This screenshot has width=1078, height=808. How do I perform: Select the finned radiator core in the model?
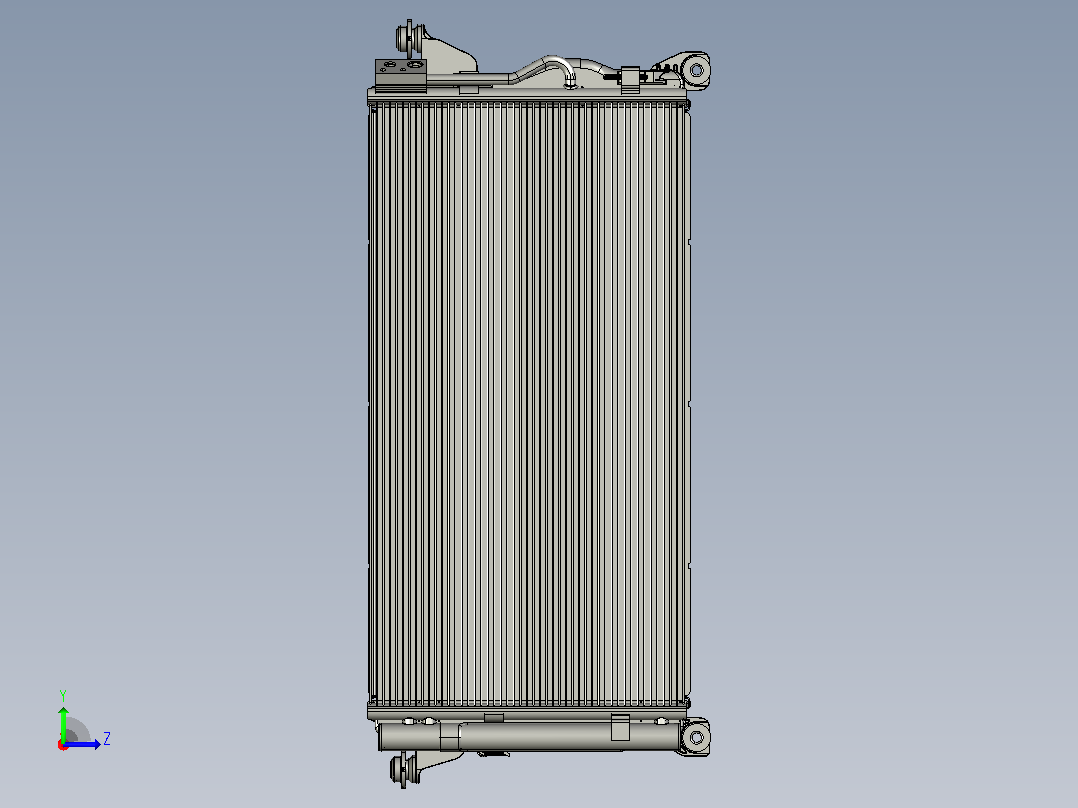pos(529,404)
